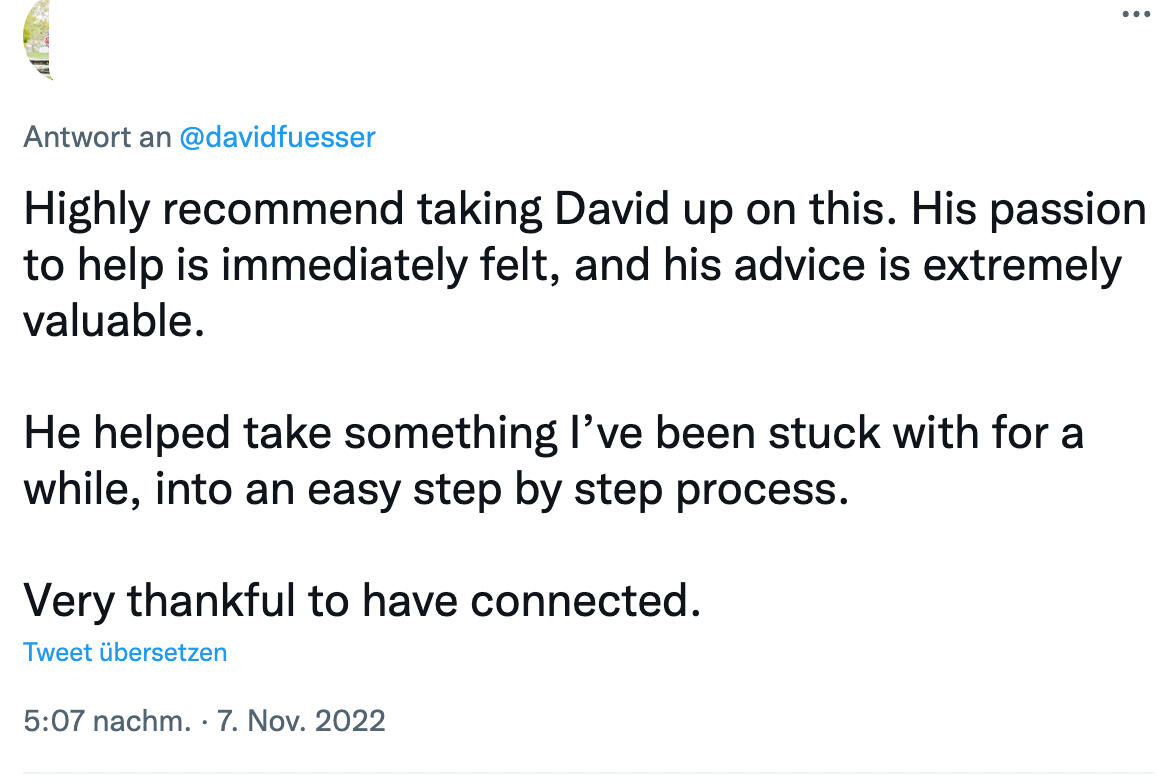1158x784 pixels.
Task: Tap the blue translate link below the tweet
Action: [125, 652]
